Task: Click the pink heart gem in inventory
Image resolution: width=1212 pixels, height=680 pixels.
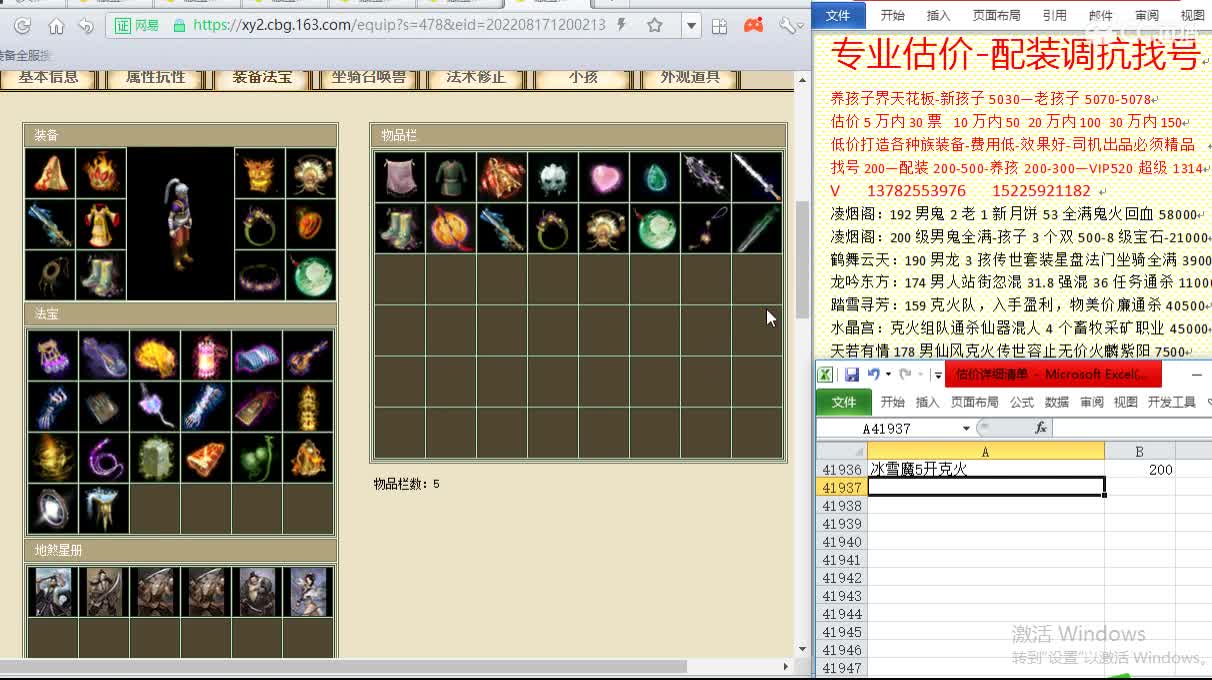Action: click(x=604, y=177)
